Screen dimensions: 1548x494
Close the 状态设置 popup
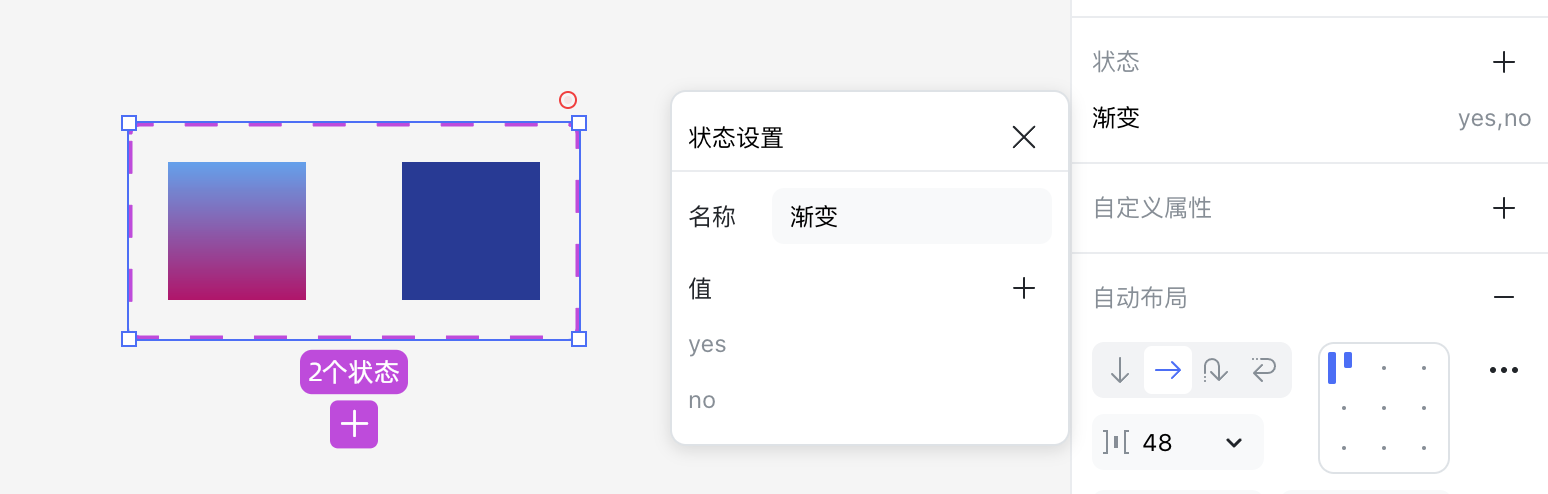point(1023,137)
